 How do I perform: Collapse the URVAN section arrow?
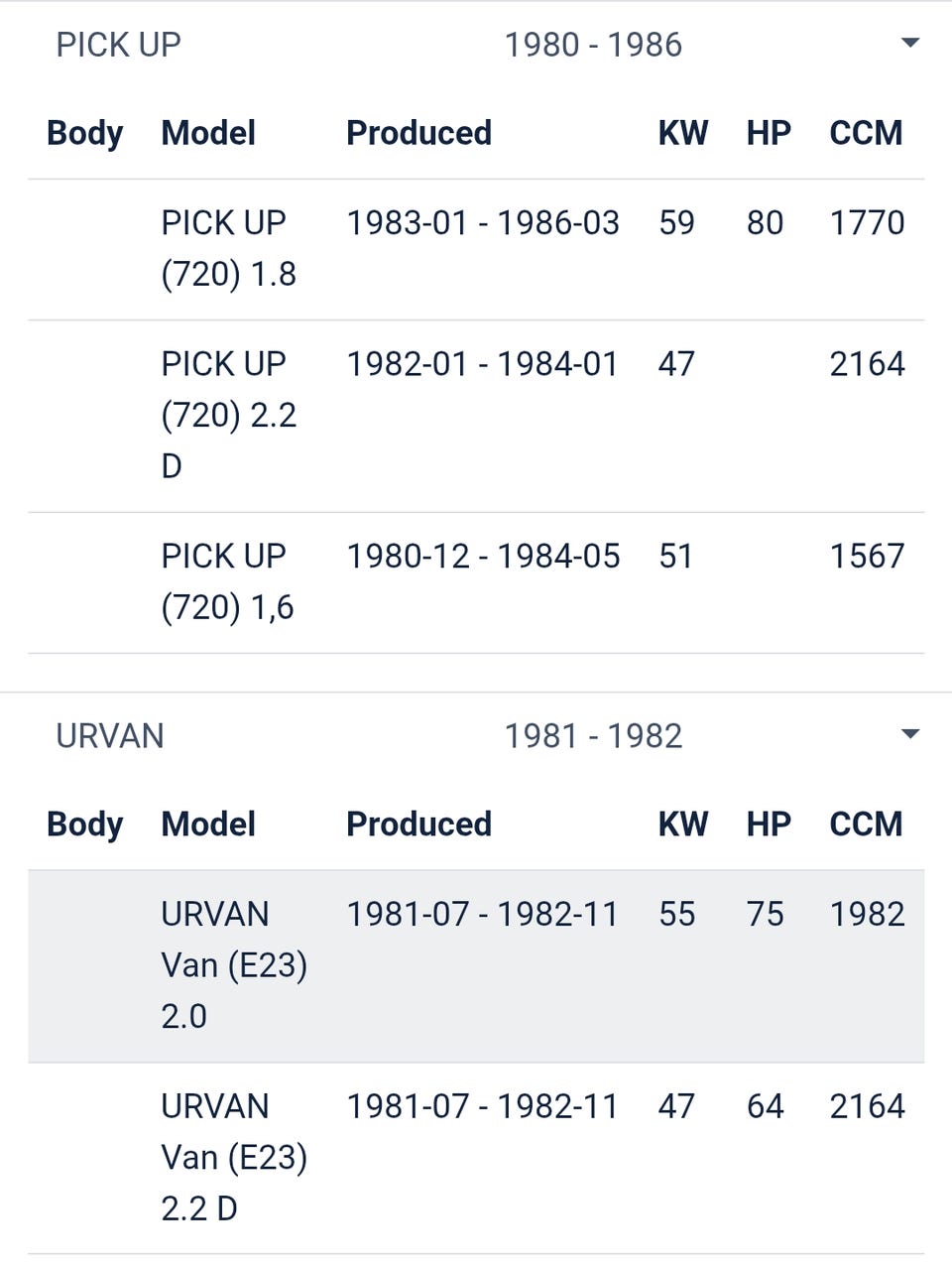[x=909, y=734]
